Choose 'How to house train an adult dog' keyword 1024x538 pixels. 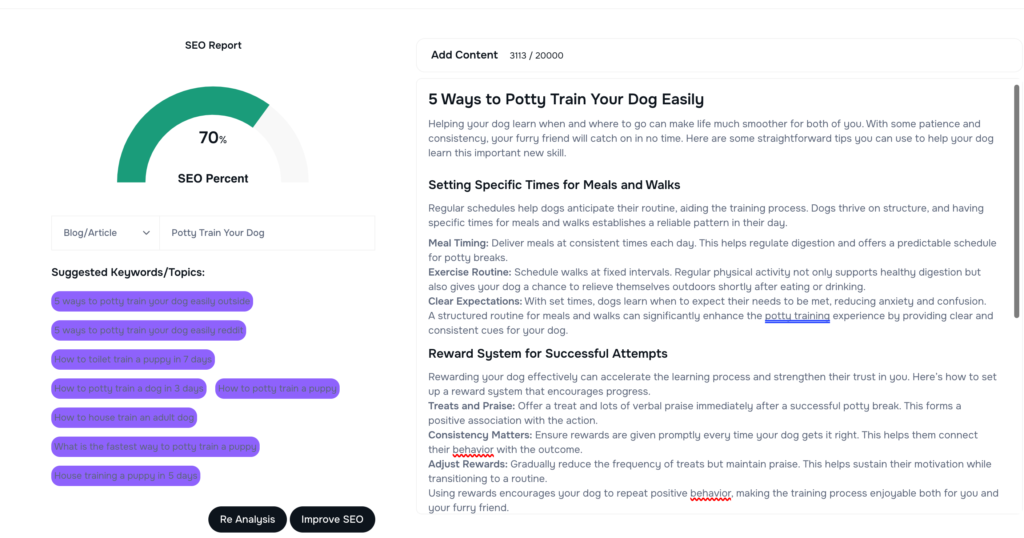124,417
